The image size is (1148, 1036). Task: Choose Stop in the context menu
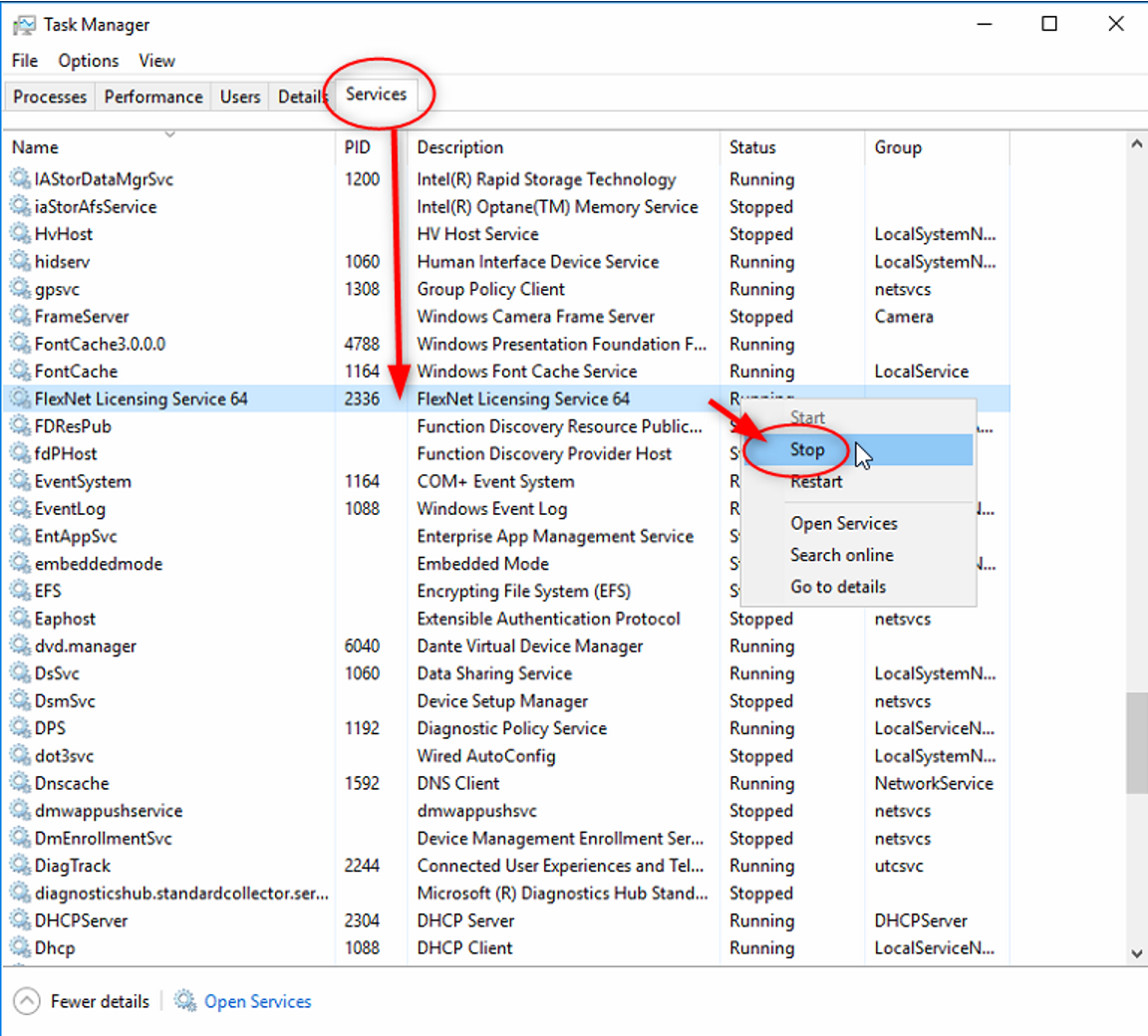807,450
